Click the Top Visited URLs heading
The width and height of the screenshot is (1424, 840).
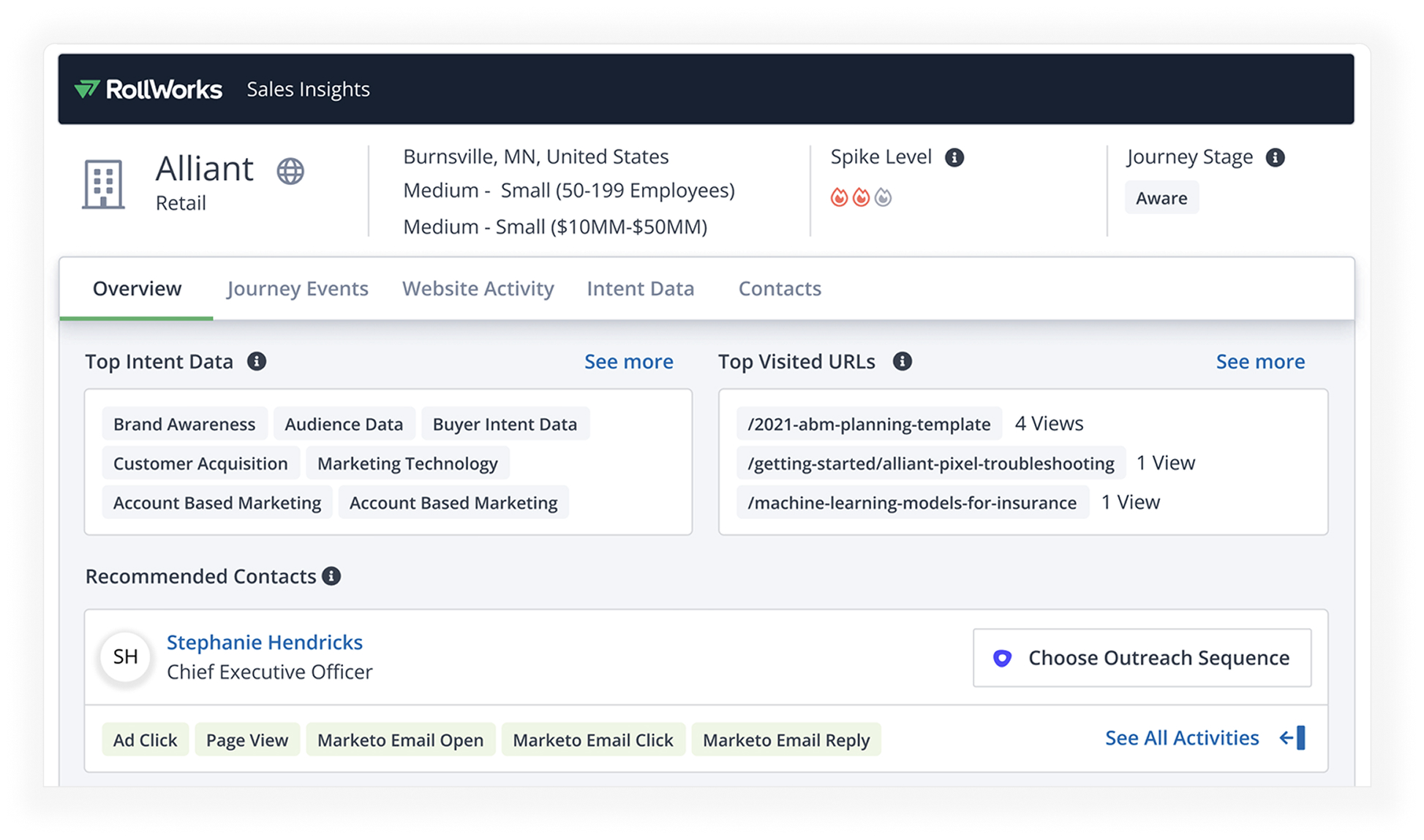796,361
